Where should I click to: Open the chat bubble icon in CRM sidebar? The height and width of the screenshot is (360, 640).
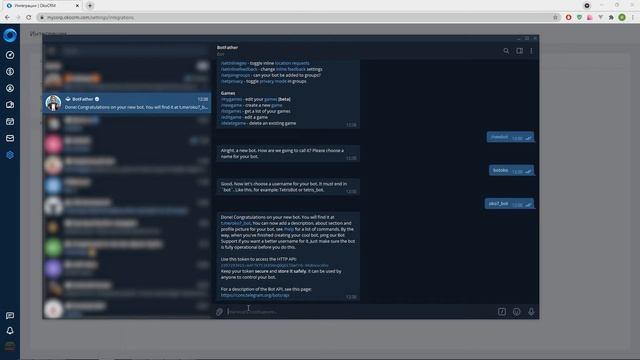click(10, 316)
